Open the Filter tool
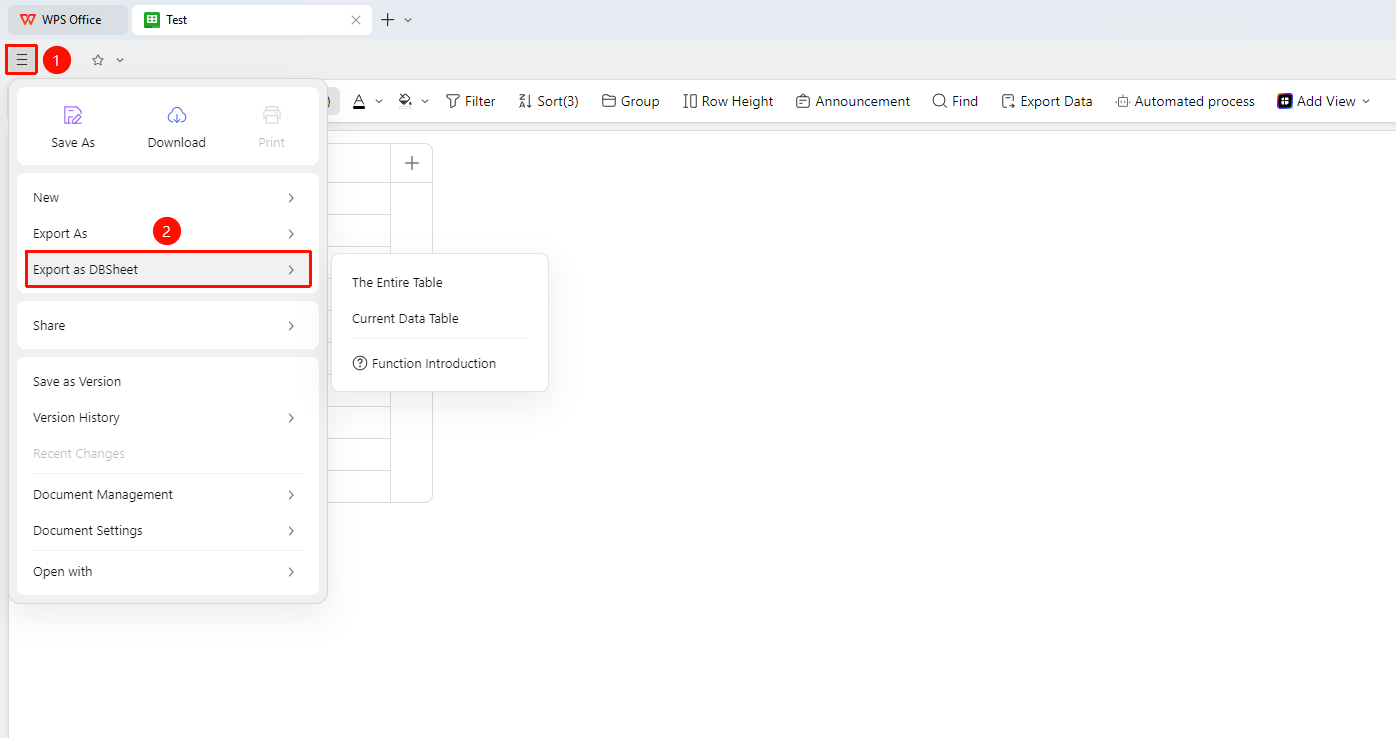The height and width of the screenshot is (738, 1396). (x=470, y=101)
